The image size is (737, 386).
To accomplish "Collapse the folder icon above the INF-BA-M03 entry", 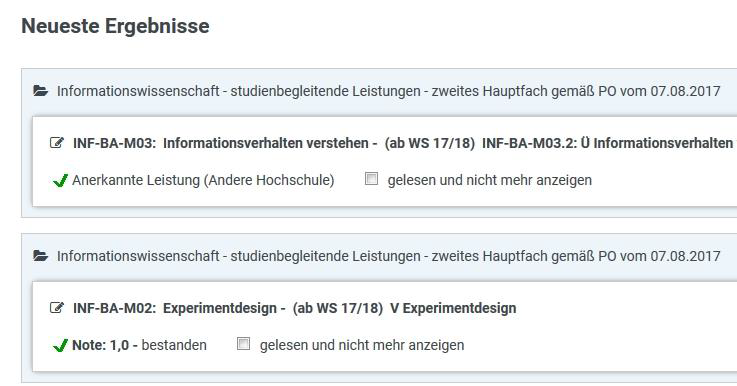I will 41,91.
